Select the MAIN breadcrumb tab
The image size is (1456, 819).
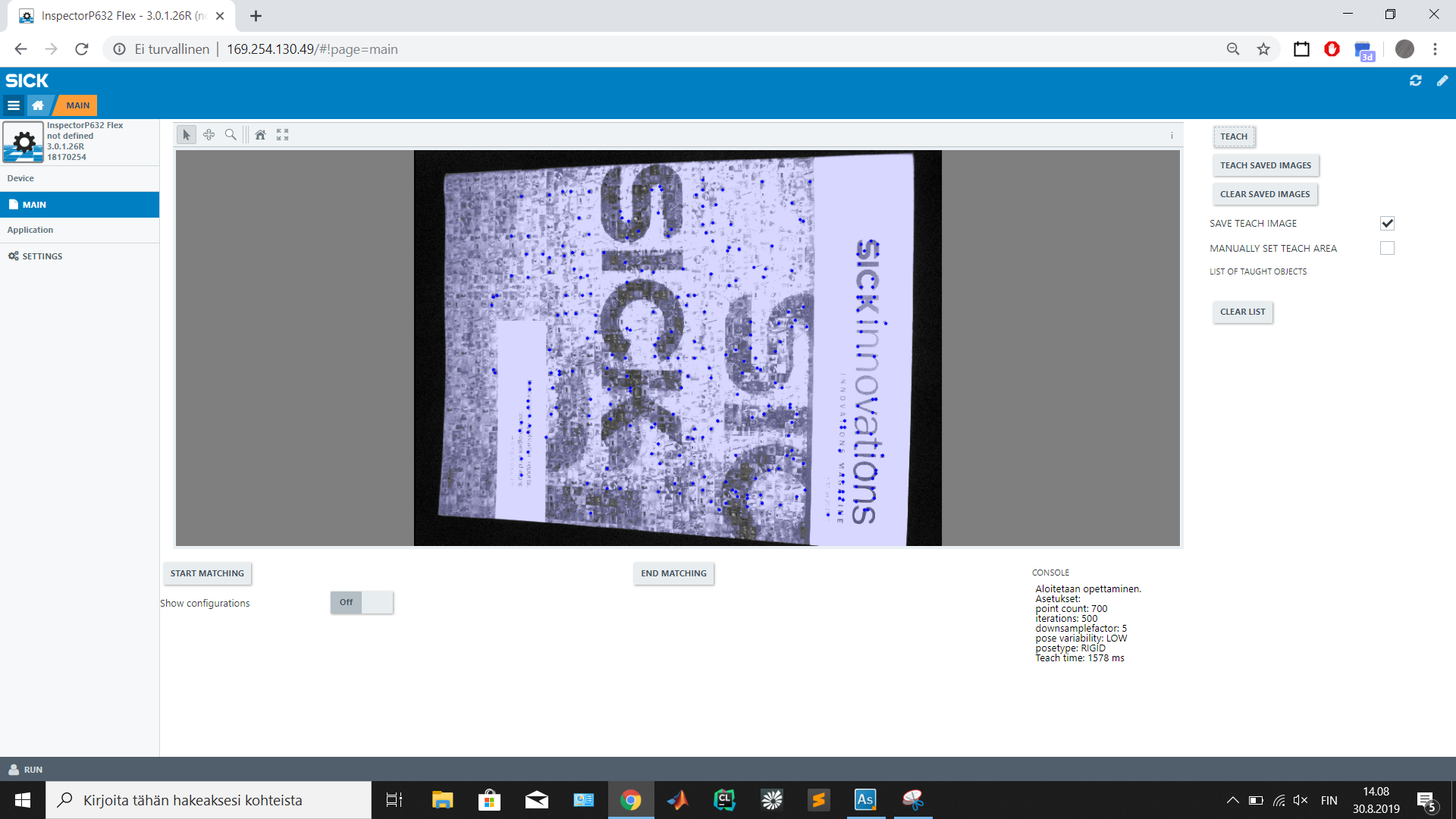pyautogui.click(x=77, y=105)
